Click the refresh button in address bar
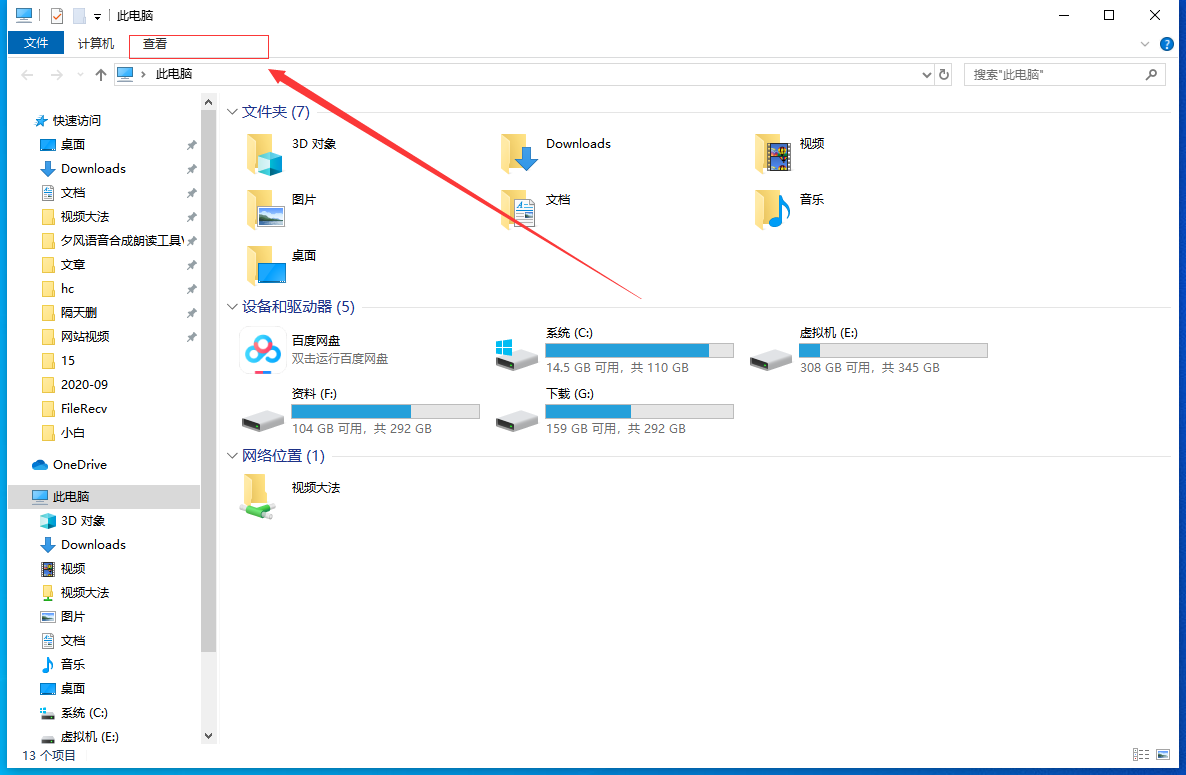The image size is (1186, 775). (x=943, y=75)
